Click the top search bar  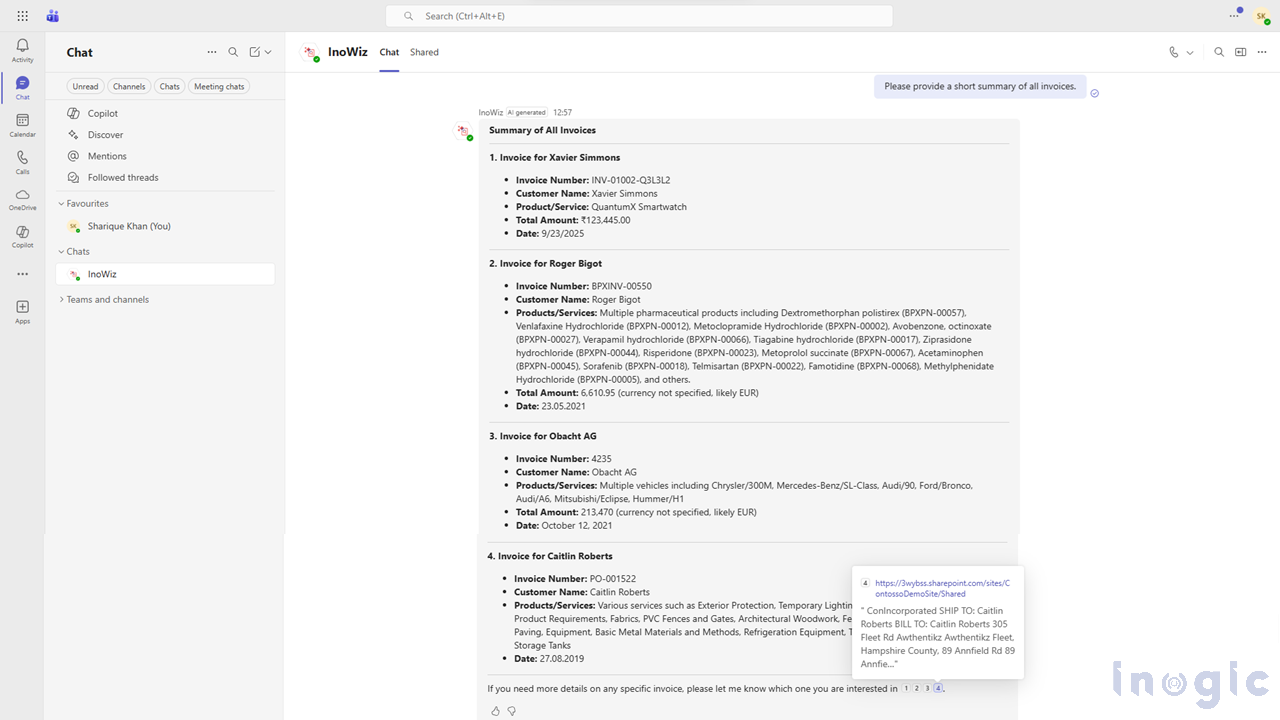[x=638, y=16]
